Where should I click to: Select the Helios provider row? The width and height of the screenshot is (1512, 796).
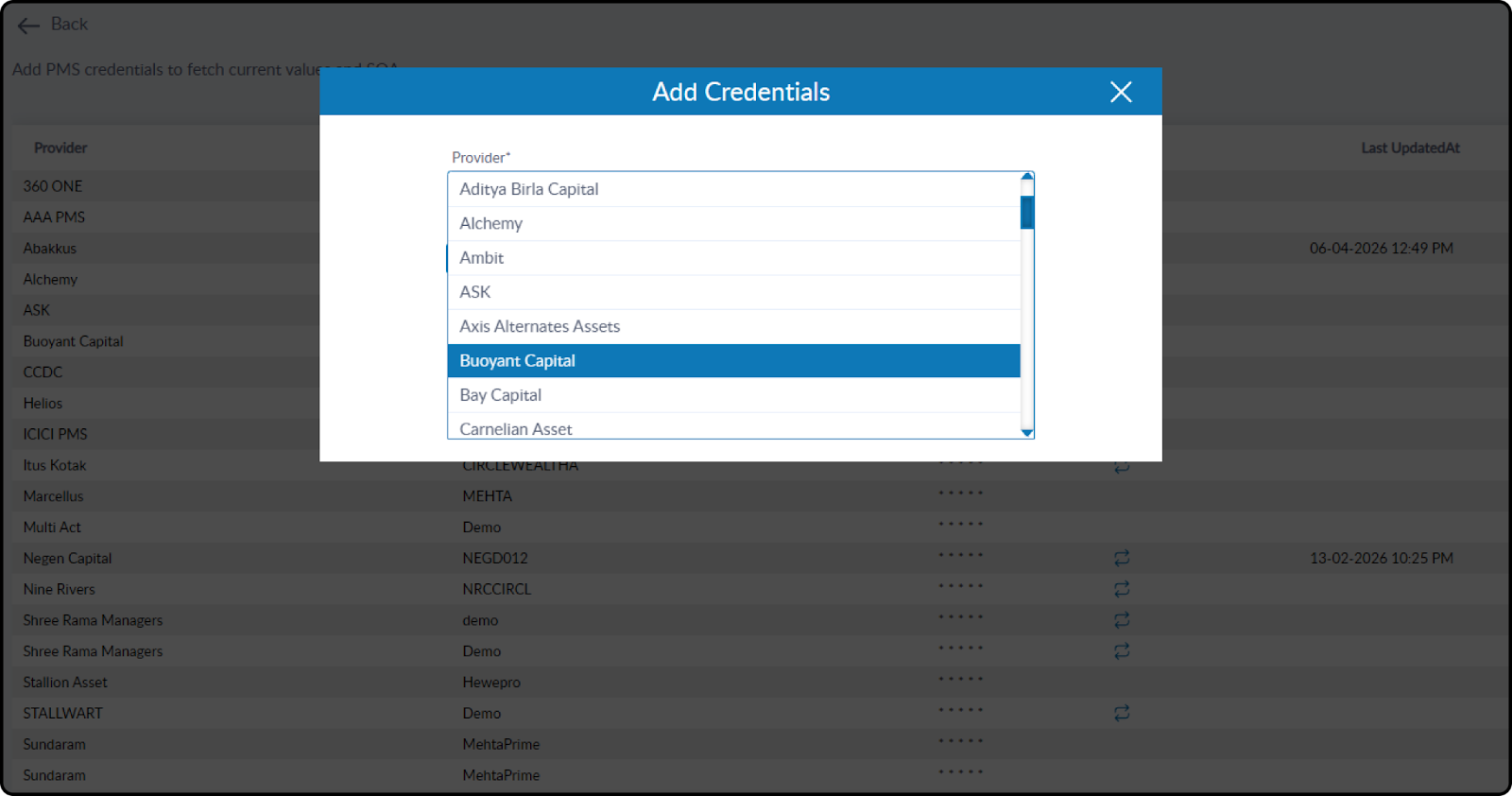43,404
